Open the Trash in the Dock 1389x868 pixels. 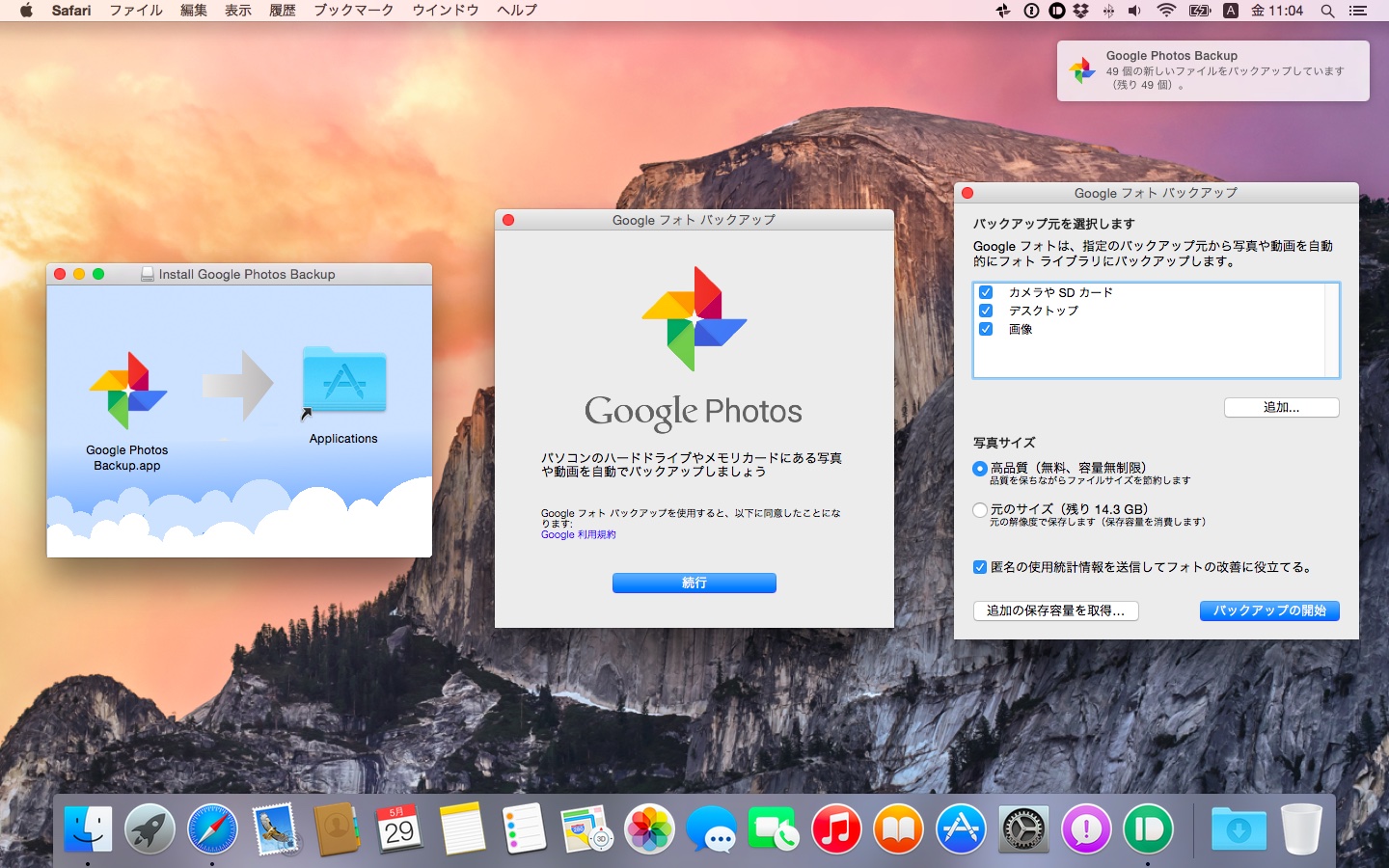pos(1301,829)
